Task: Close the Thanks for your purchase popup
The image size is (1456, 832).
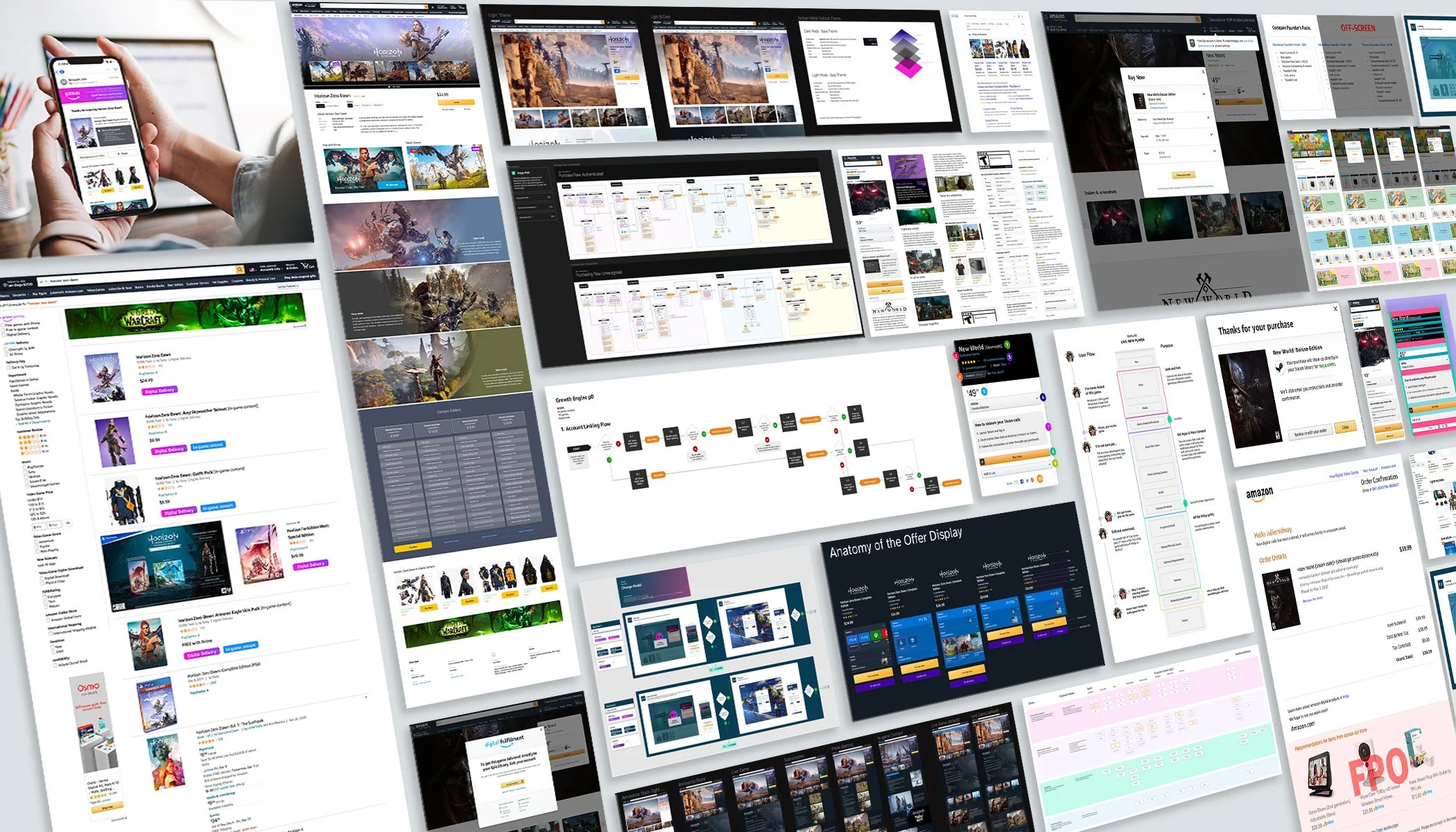Action: (1335, 309)
